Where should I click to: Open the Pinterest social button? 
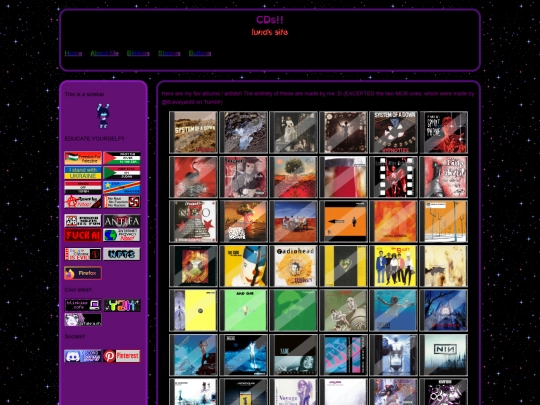[122, 356]
